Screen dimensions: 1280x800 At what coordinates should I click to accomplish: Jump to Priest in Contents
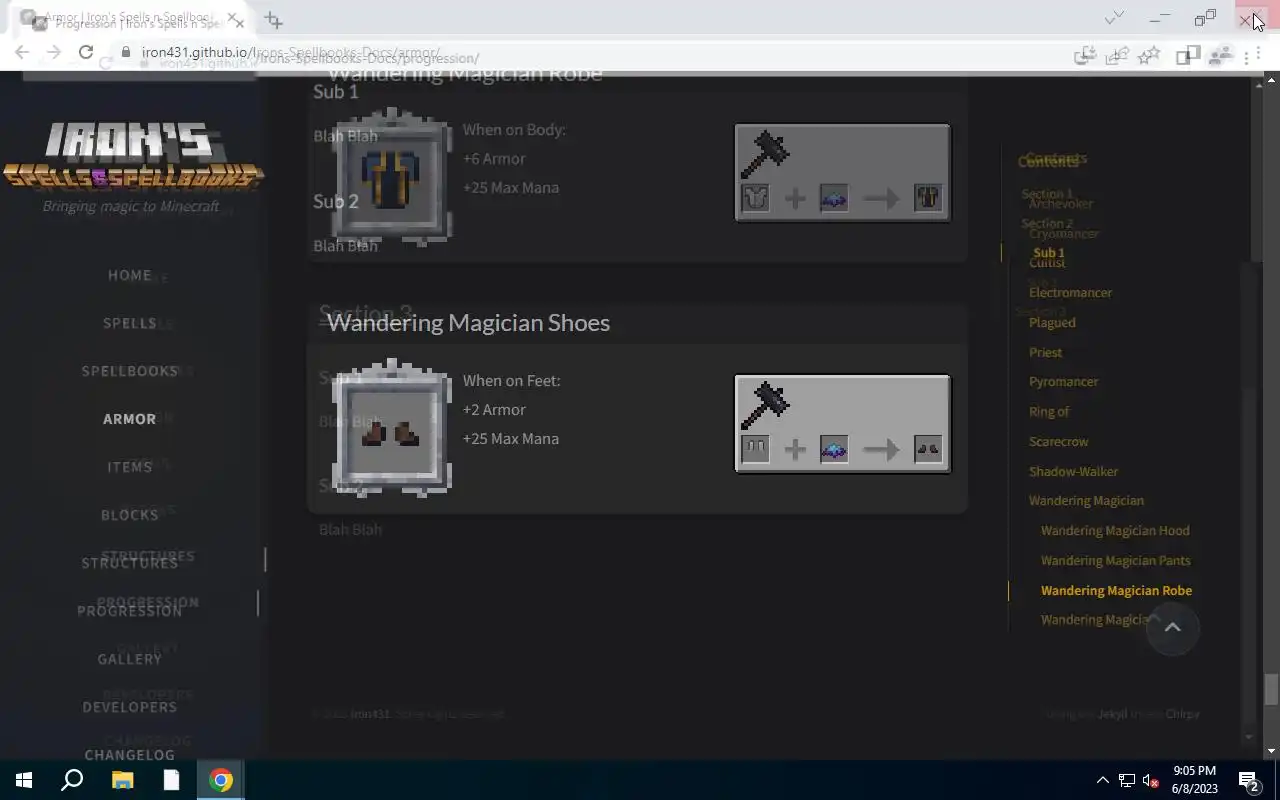tap(1045, 352)
